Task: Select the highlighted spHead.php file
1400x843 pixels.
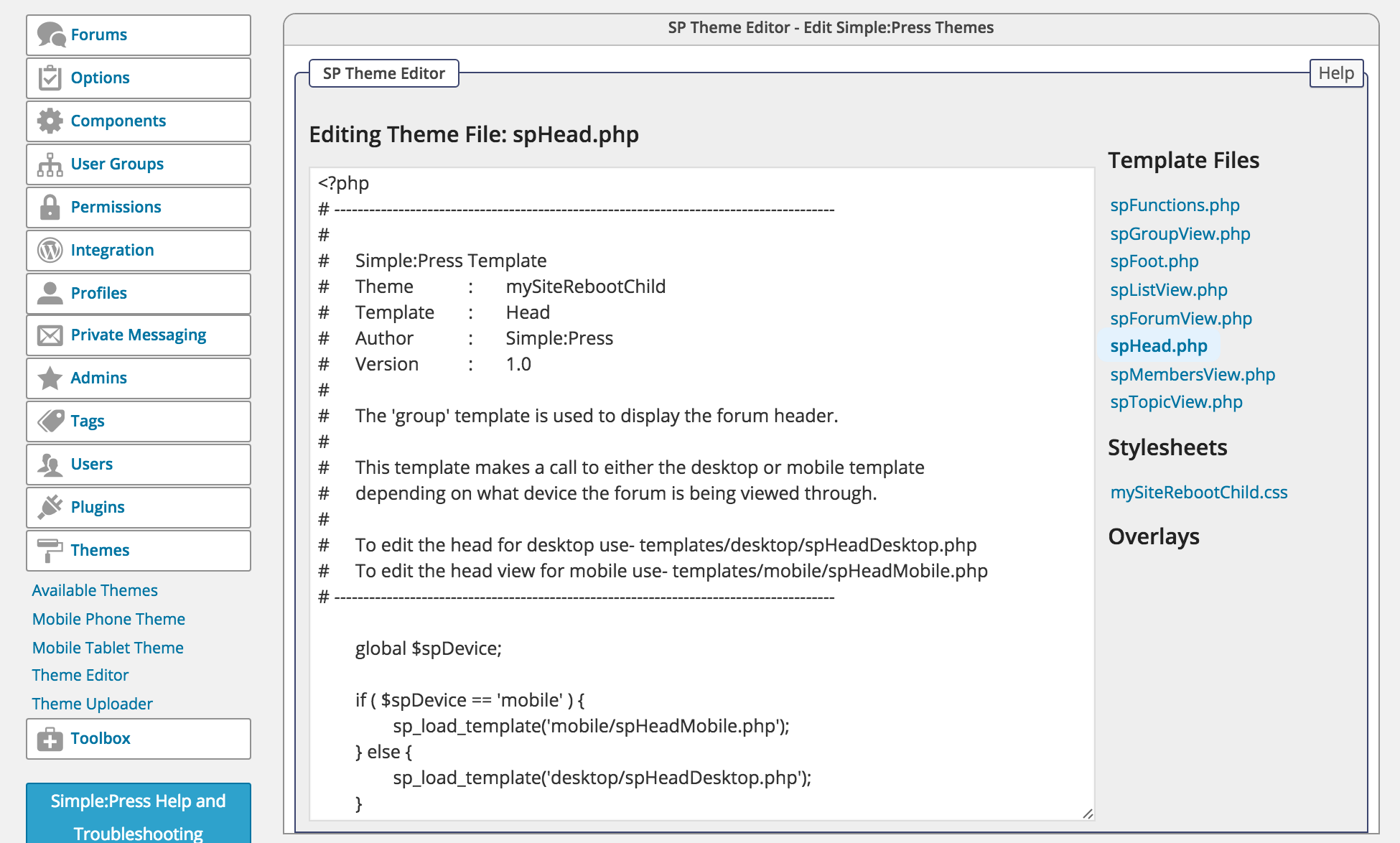Action: (x=1159, y=346)
